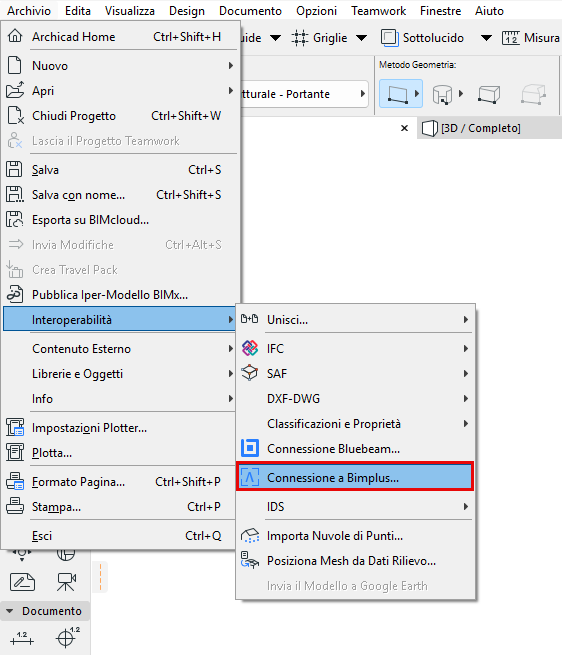Select the drawing pencil tool icon
The width and height of the screenshot is (562, 655).
pyautogui.click(x=22, y=582)
